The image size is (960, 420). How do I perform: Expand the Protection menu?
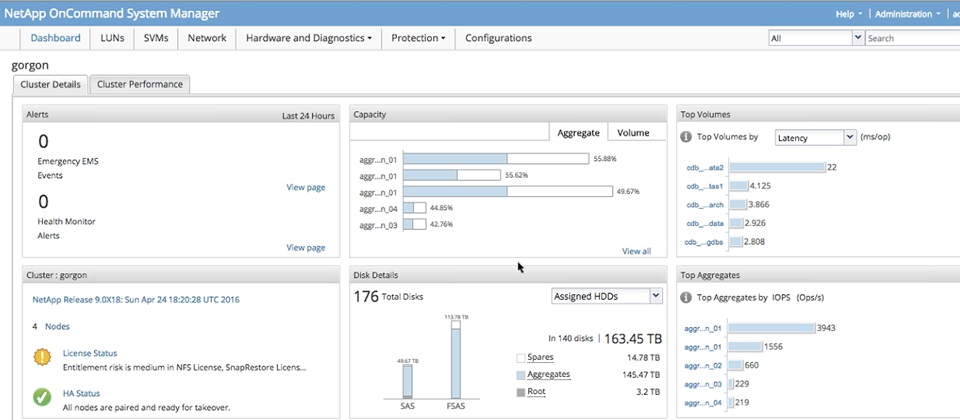pos(419,38)
